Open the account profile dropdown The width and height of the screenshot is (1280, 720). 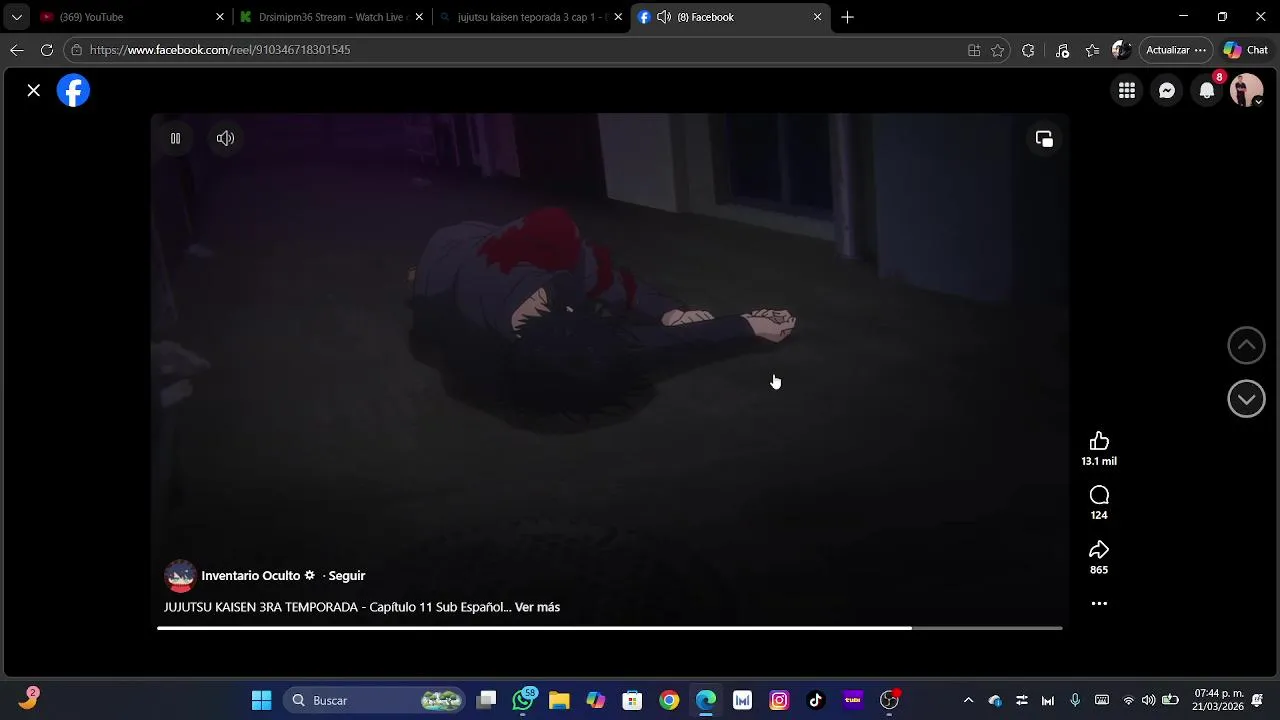[1247, 91]
